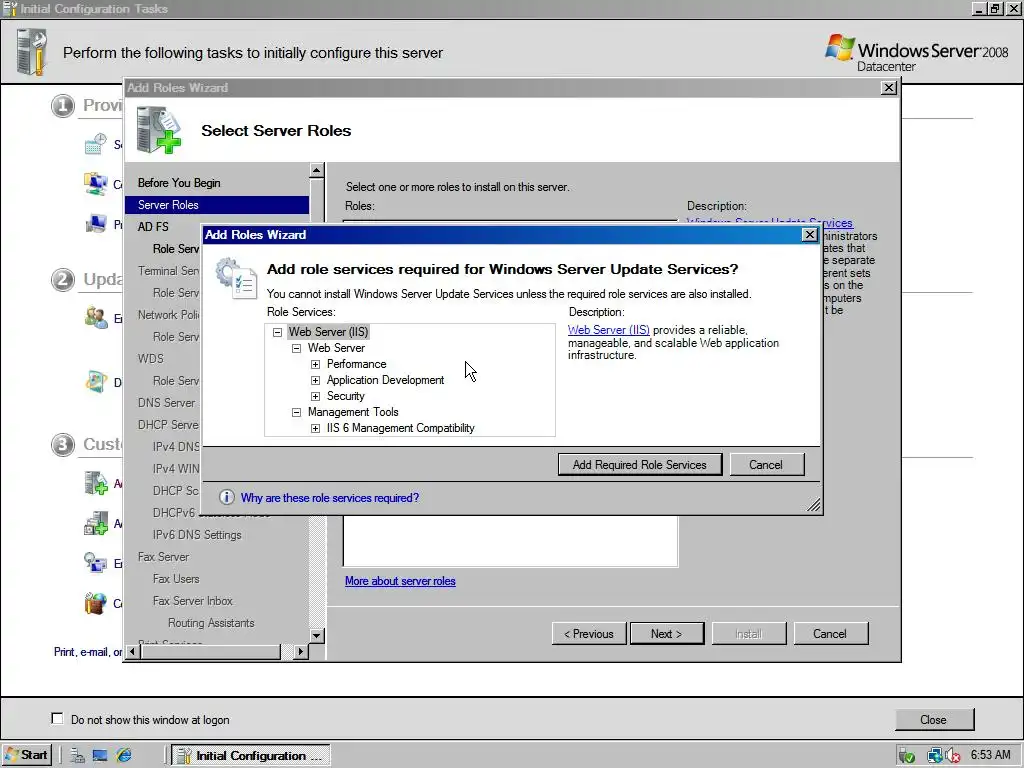Click the muted volume tray icon

953,756
